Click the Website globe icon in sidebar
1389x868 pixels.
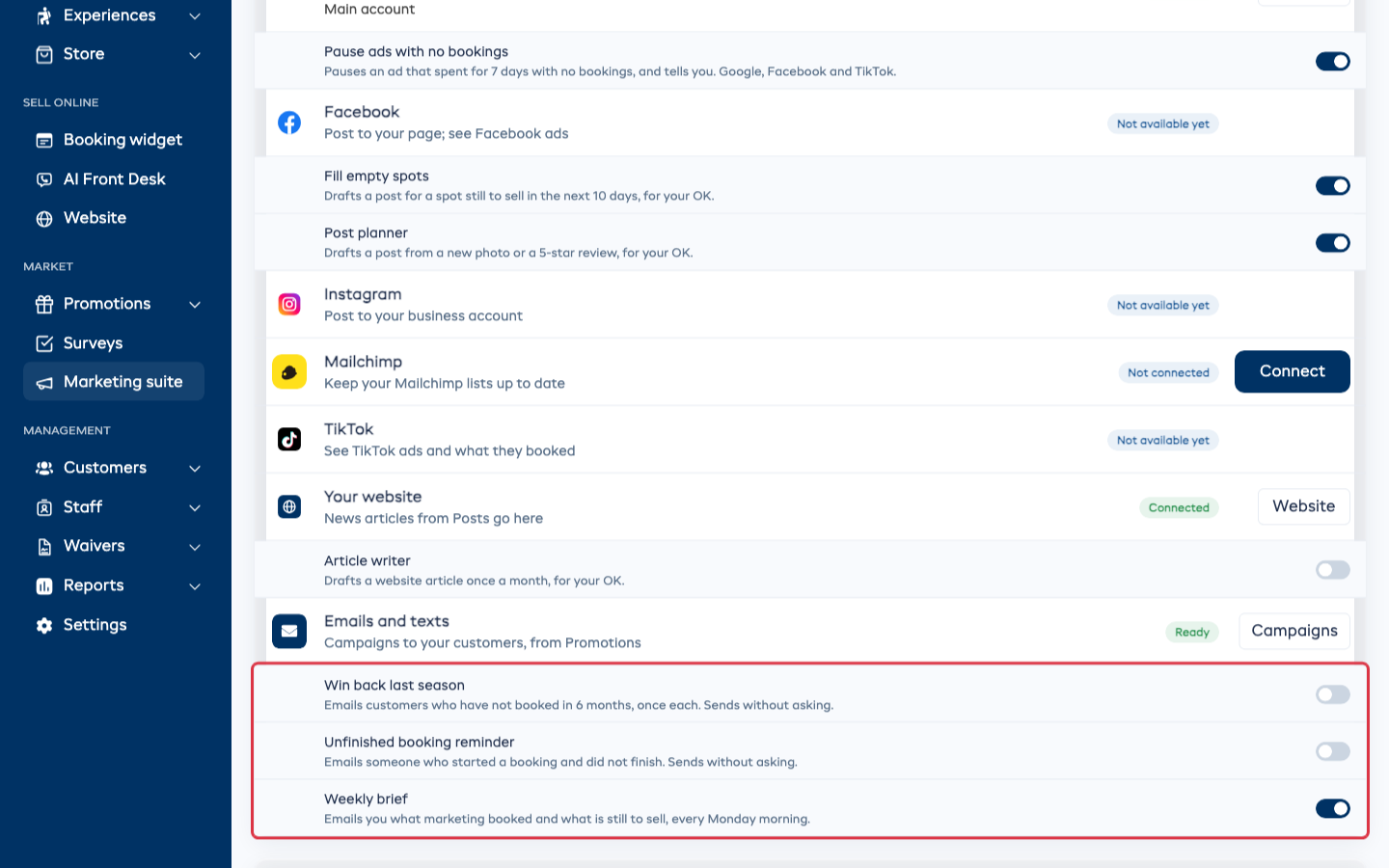tap(44, 218)
